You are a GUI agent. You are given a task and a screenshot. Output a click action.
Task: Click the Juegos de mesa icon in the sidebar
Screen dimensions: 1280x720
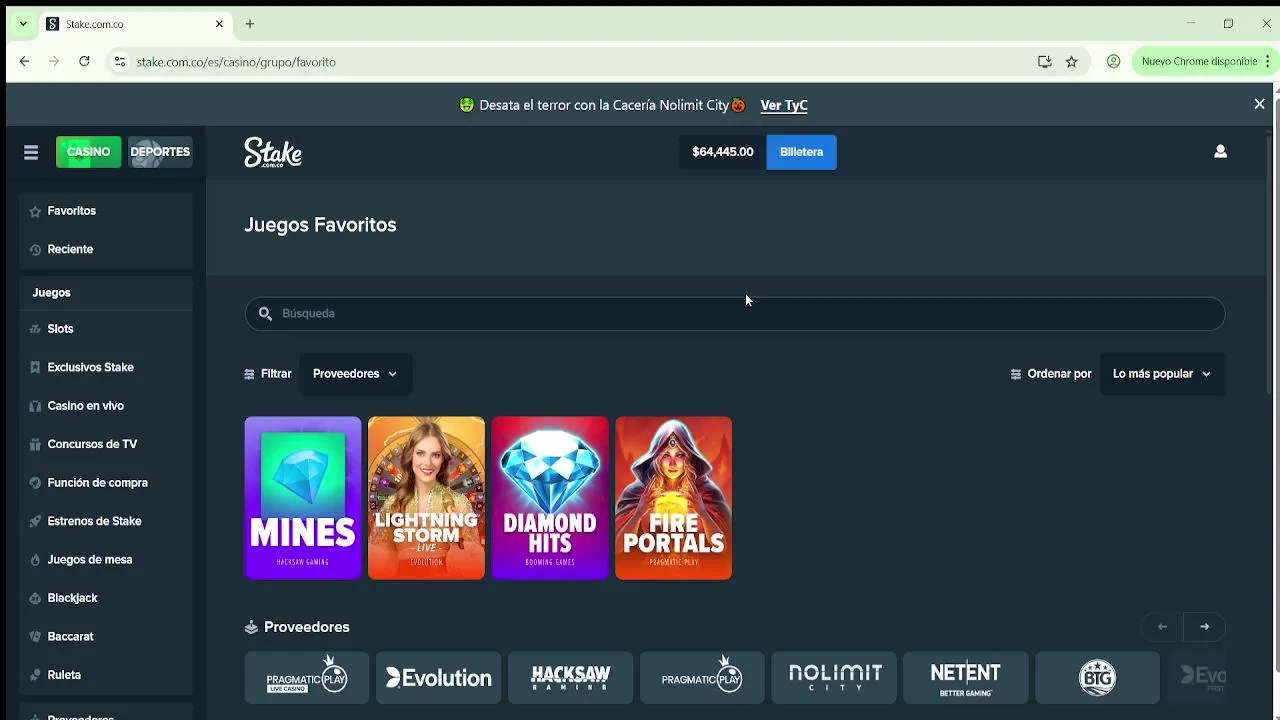tap(35, 560)
